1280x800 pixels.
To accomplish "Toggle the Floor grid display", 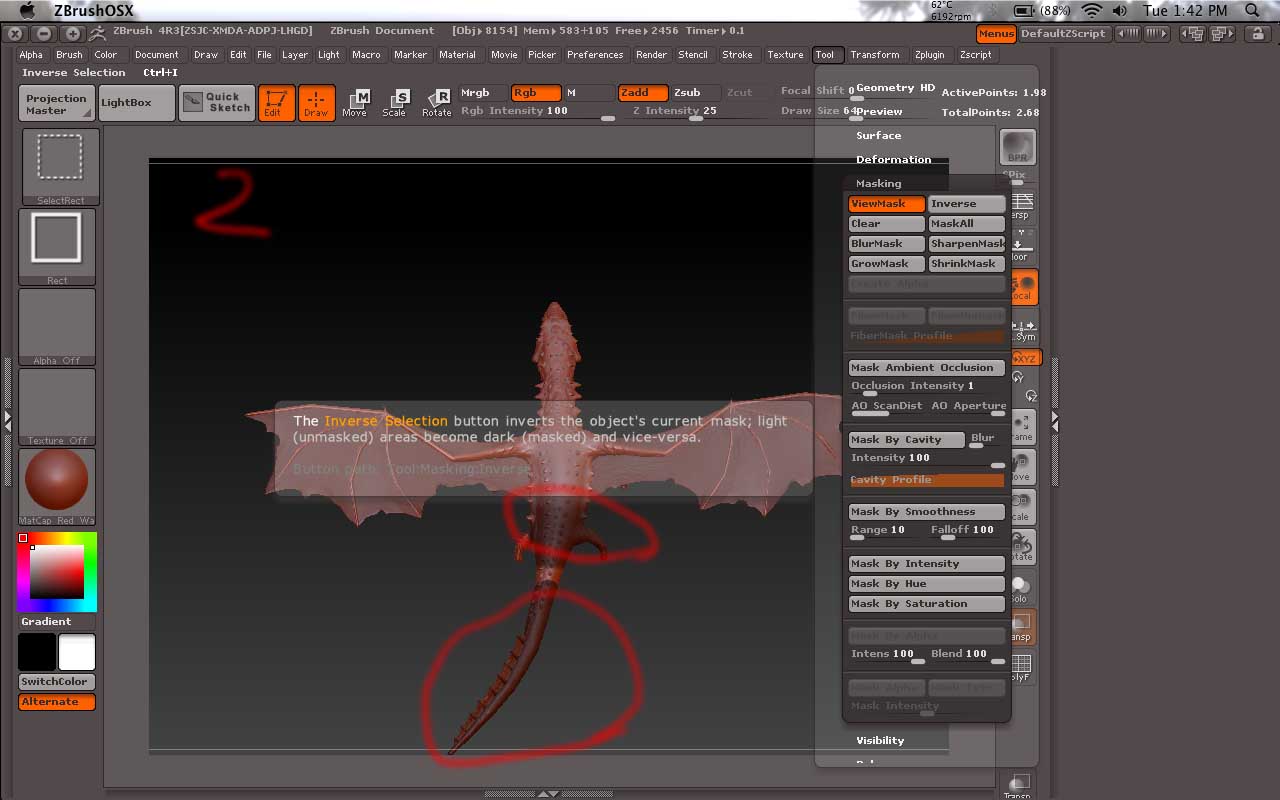I will click(1021, 243).
